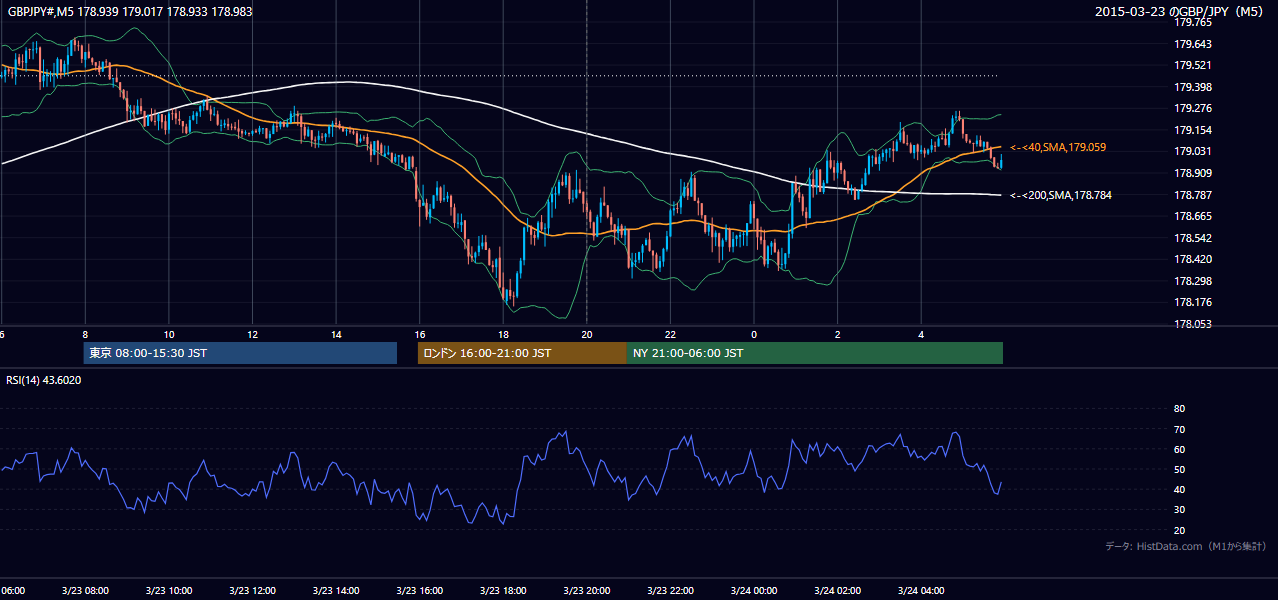The image size is (1278, 600).
Task: Click the RSI axis level 50
Action: (1179, 469)
